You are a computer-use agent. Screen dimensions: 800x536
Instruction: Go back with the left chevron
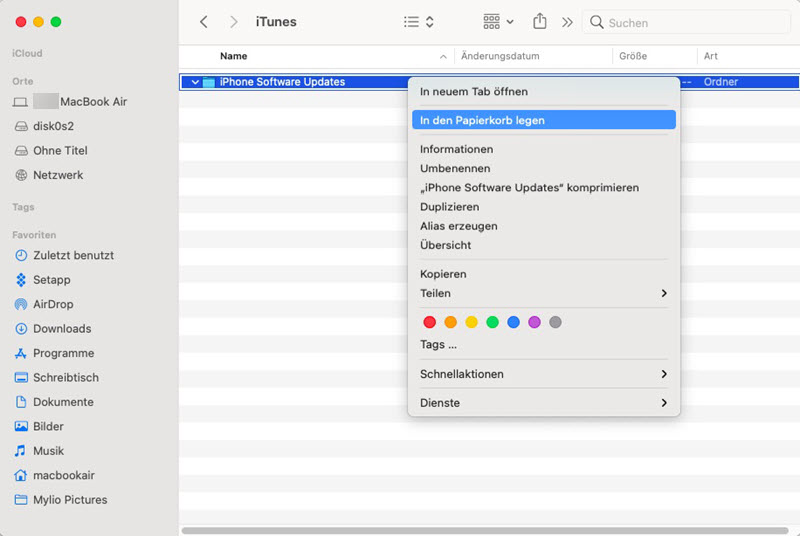point(204,22)
